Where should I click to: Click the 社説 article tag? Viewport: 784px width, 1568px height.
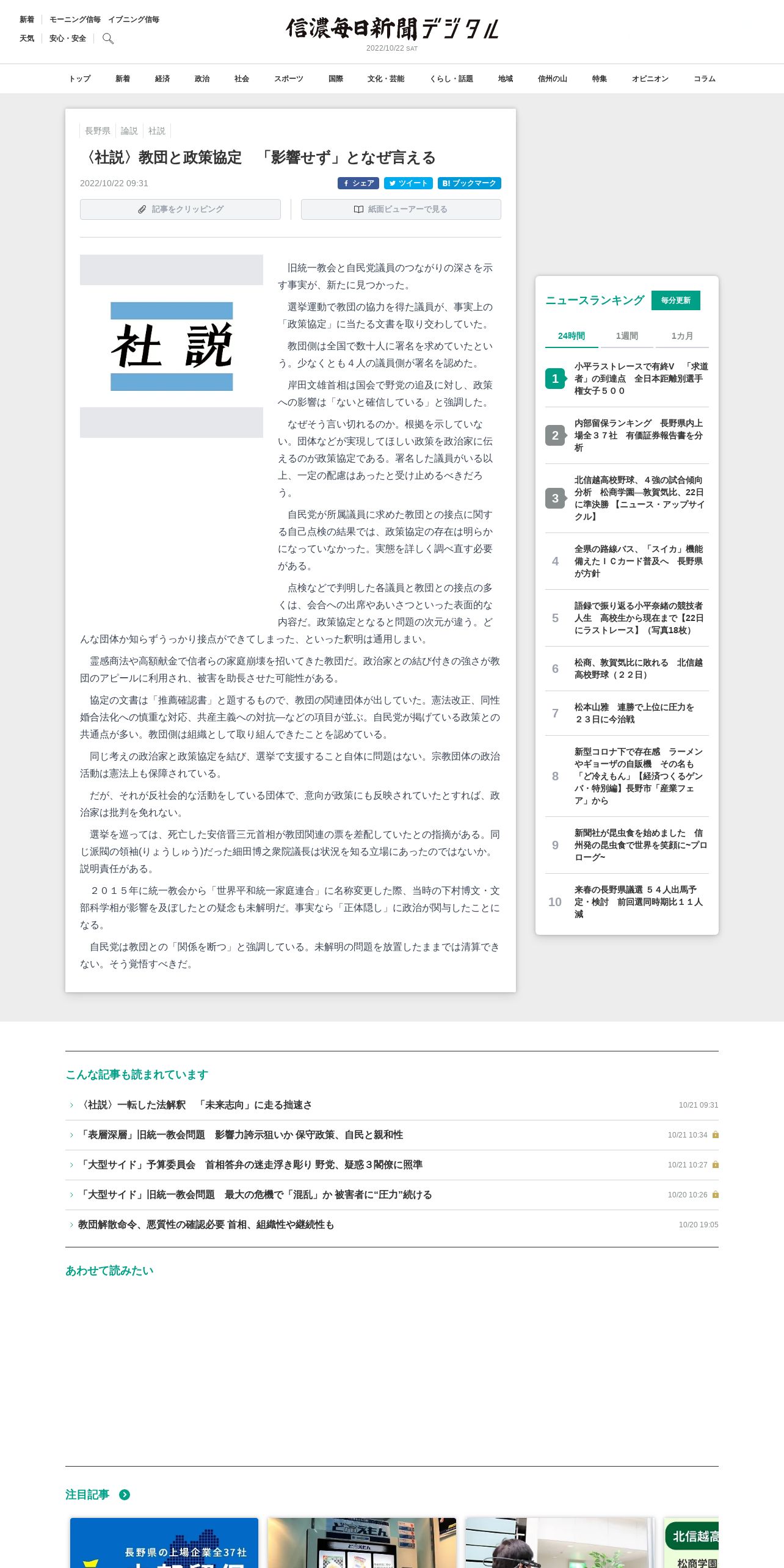click(x=157, y=131)
